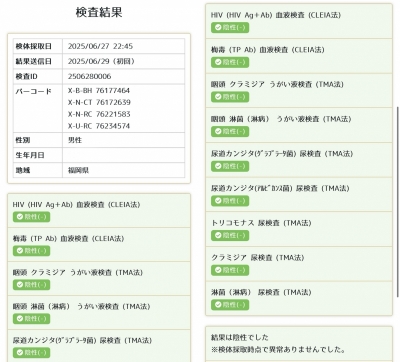Click 陰性(-) badge under 梅毒 in right list
400x362 pixels.
coord(230,62)
